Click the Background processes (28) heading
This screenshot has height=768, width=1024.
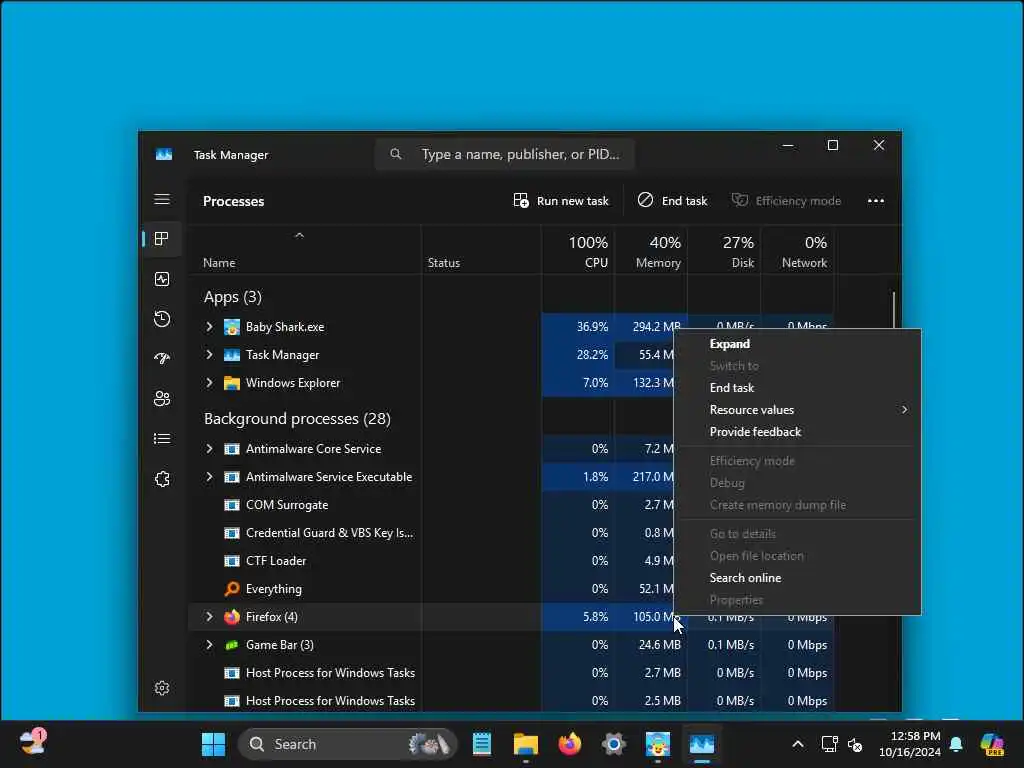297,419
